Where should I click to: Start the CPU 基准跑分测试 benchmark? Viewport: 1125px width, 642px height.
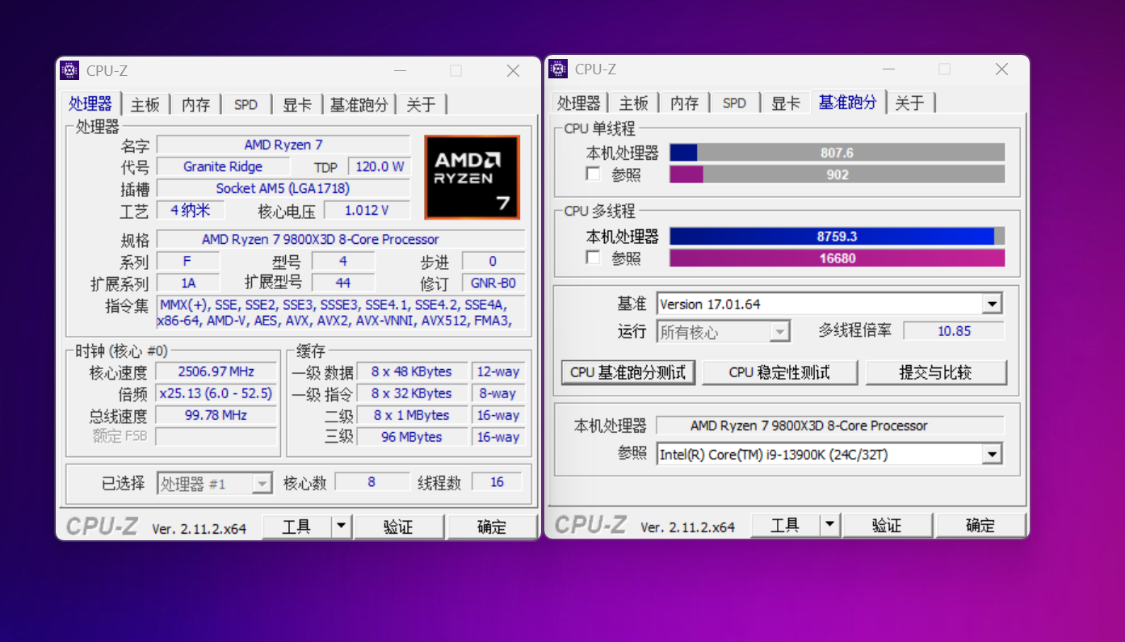click(x=628, y=372)
